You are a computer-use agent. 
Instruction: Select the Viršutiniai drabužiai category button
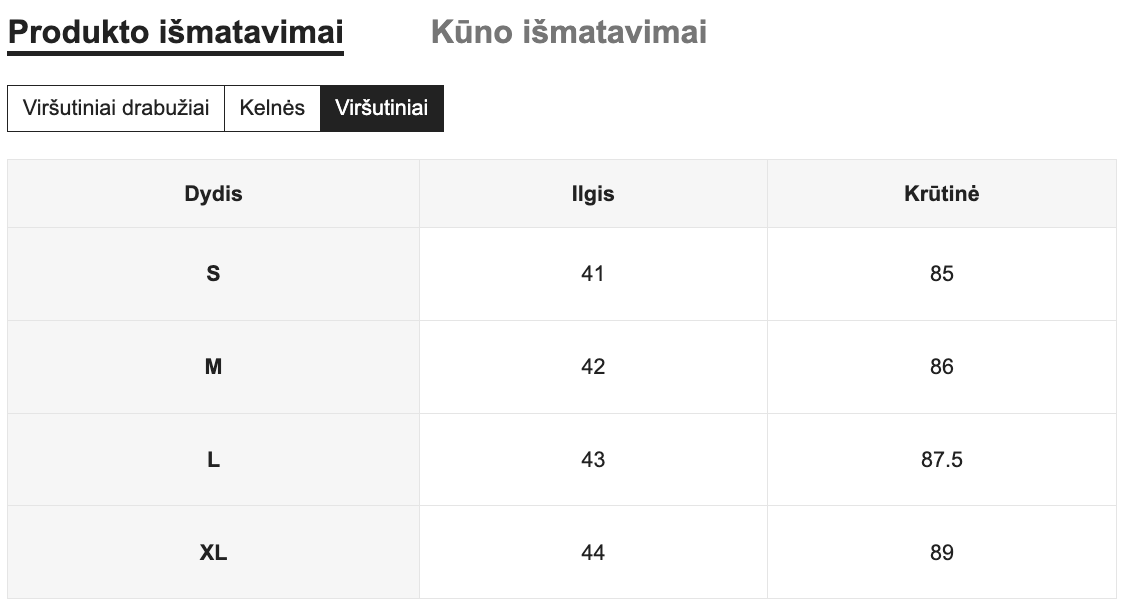click(116, 108)
